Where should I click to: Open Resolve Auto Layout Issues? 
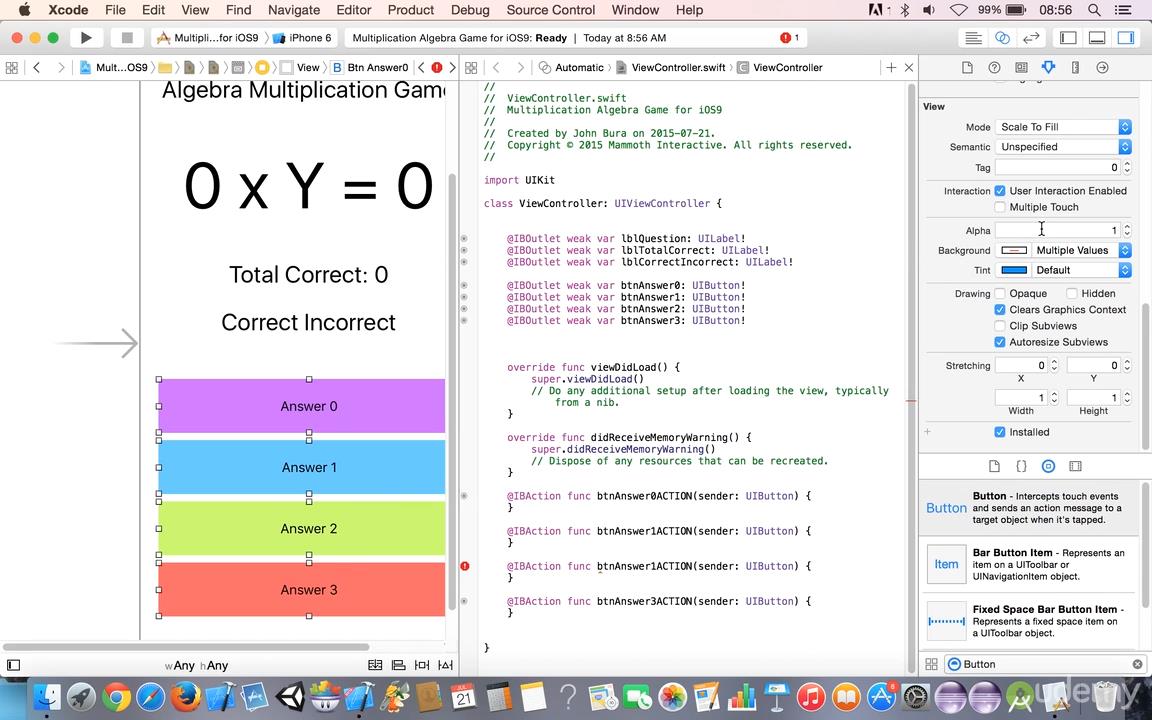click(445, 666)
